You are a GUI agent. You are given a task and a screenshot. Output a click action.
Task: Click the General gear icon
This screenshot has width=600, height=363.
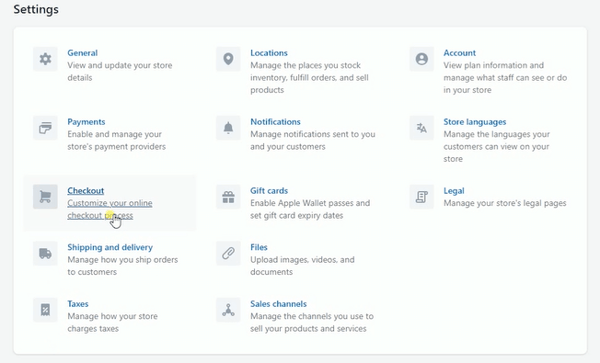point(45,59)
